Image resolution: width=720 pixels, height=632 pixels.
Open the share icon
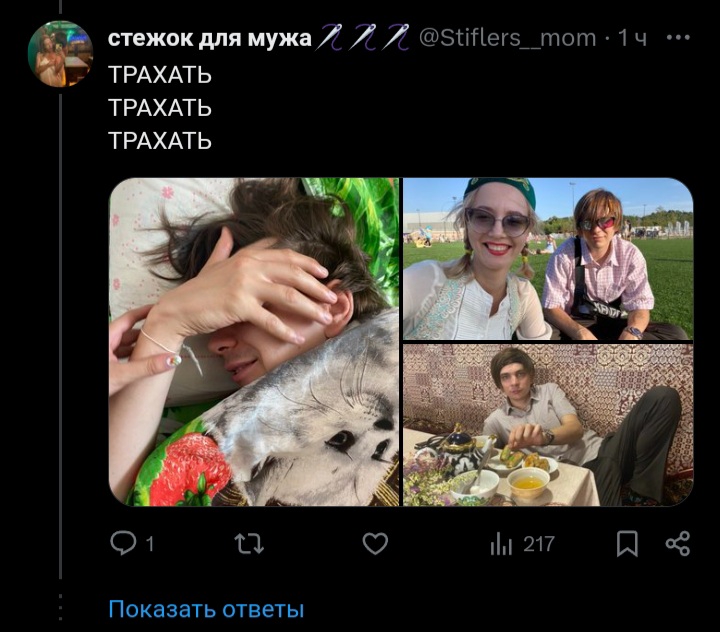click(x=678, y=544)
